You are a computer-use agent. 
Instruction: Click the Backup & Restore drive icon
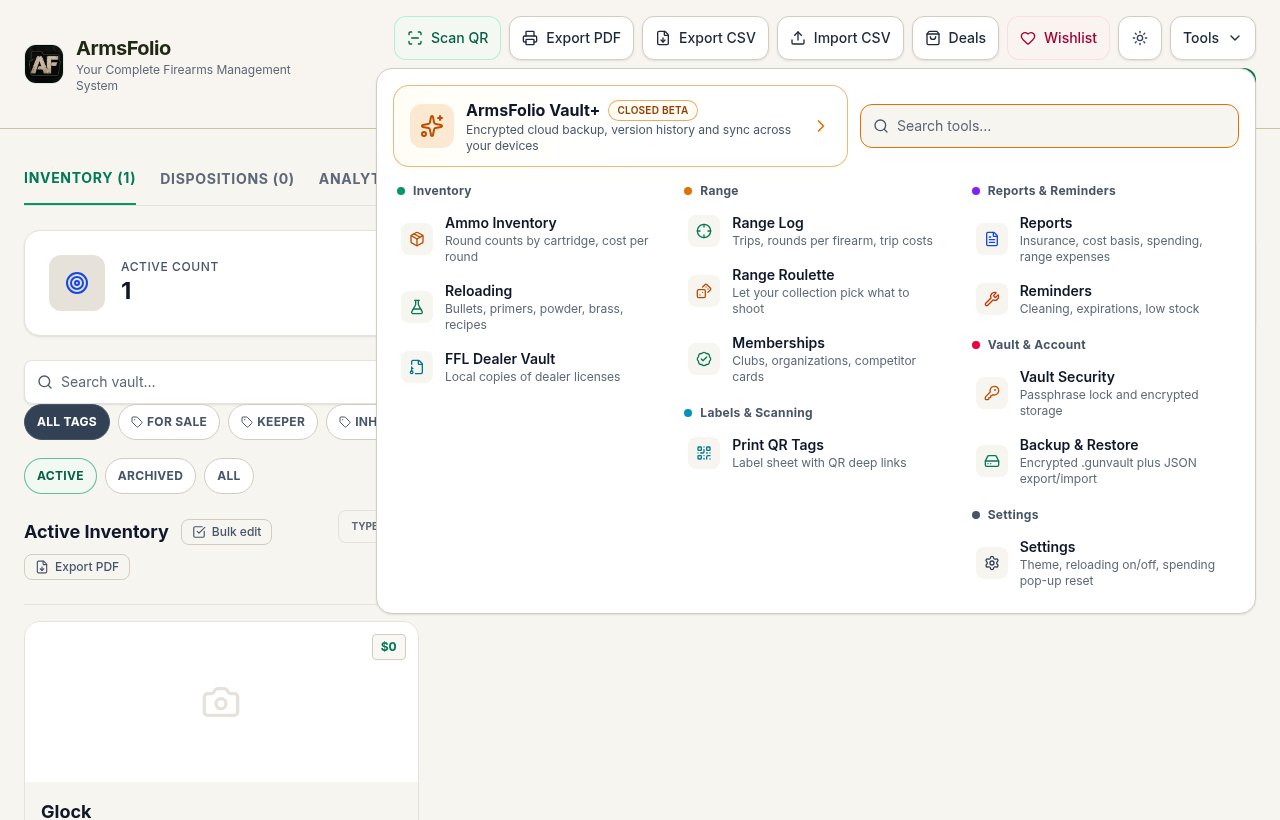(x=992, y=461)
